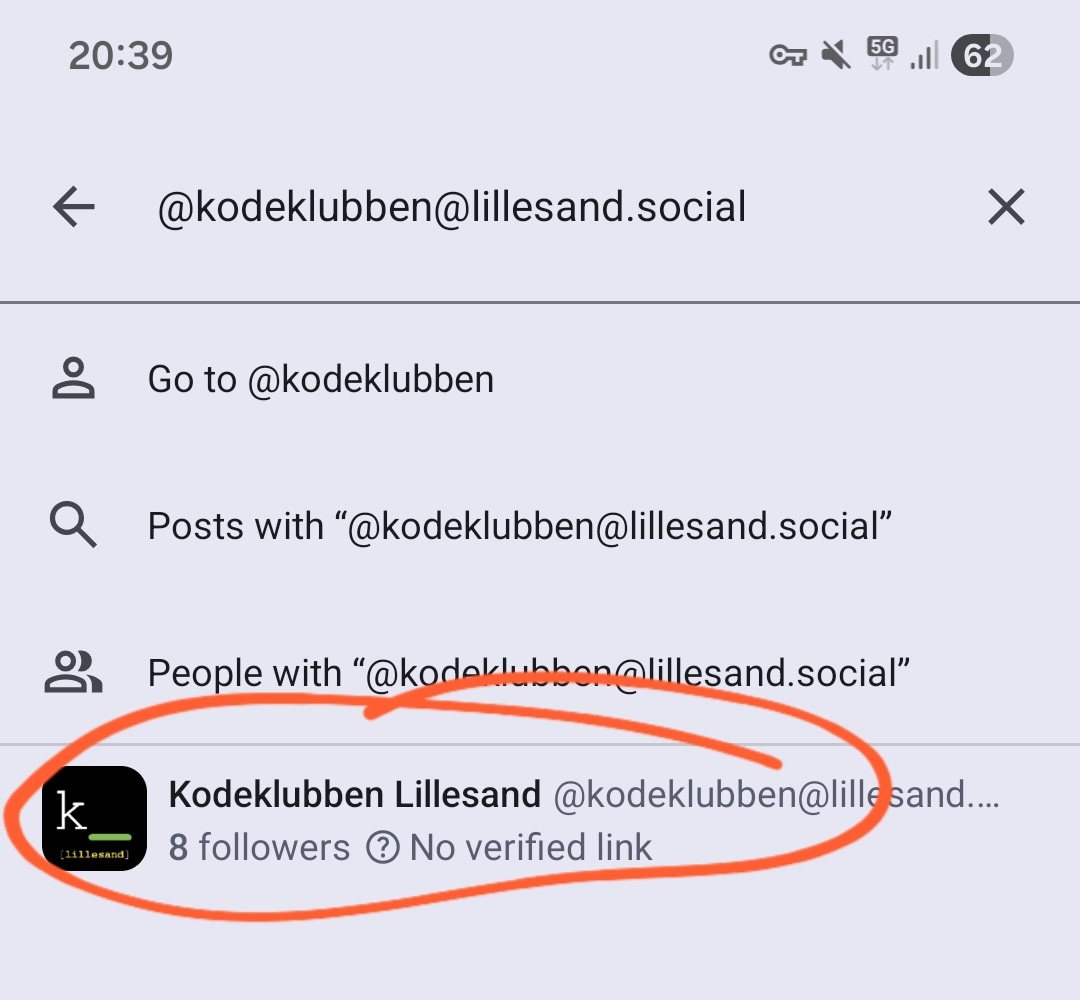Tap the VPN key status icon
The image size is (1080, 1000).
click(x=788, y=55)
